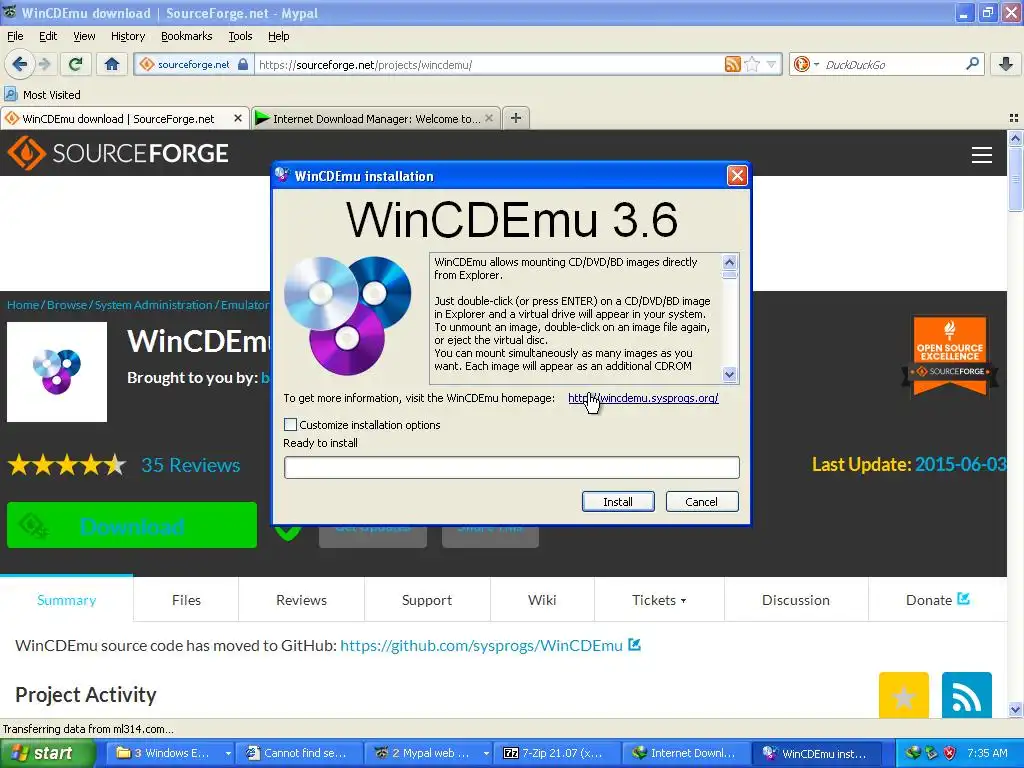
Task: Go back with the browser back arrow
Action: (19, 64)
